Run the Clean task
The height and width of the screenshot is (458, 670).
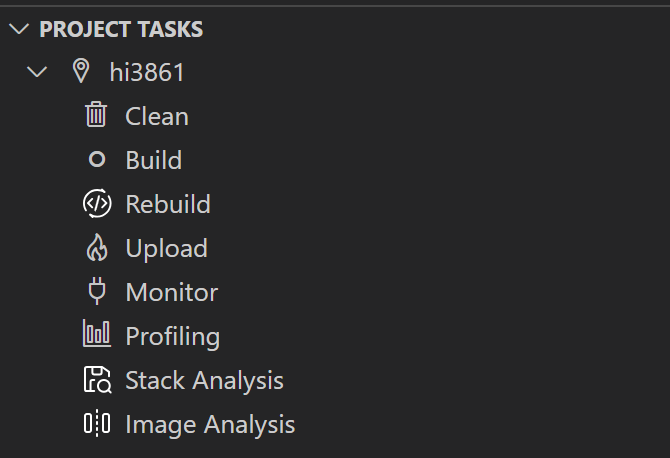pyautogui.click(x=157, y=116)
